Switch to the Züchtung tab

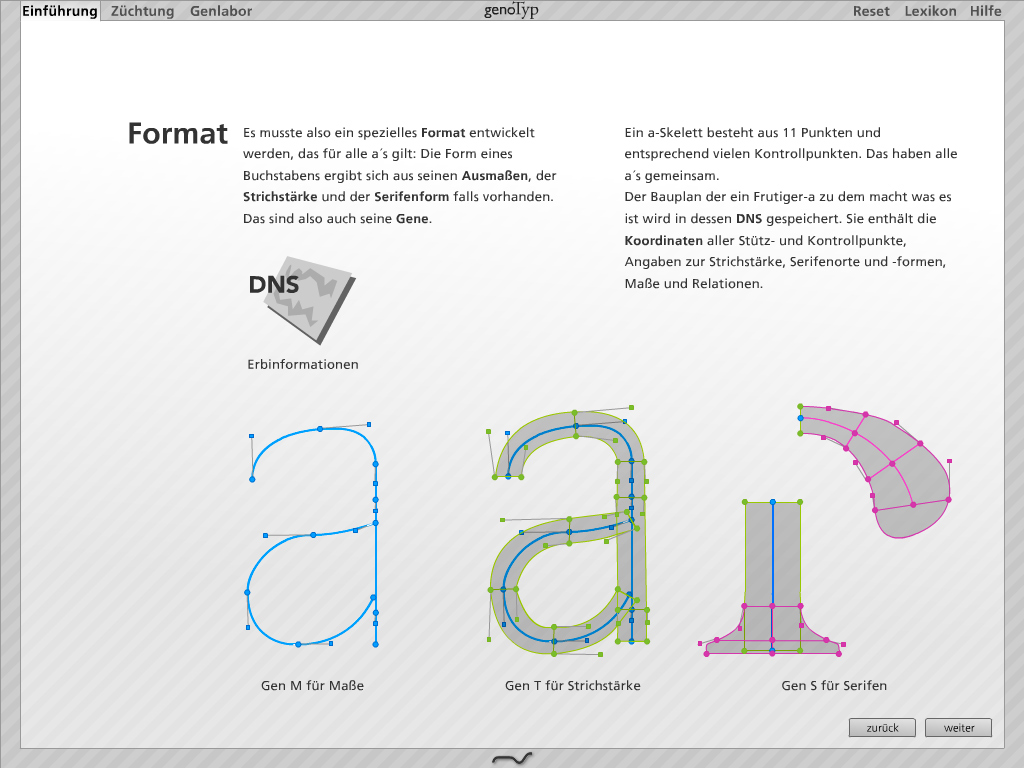pos(142,11)
